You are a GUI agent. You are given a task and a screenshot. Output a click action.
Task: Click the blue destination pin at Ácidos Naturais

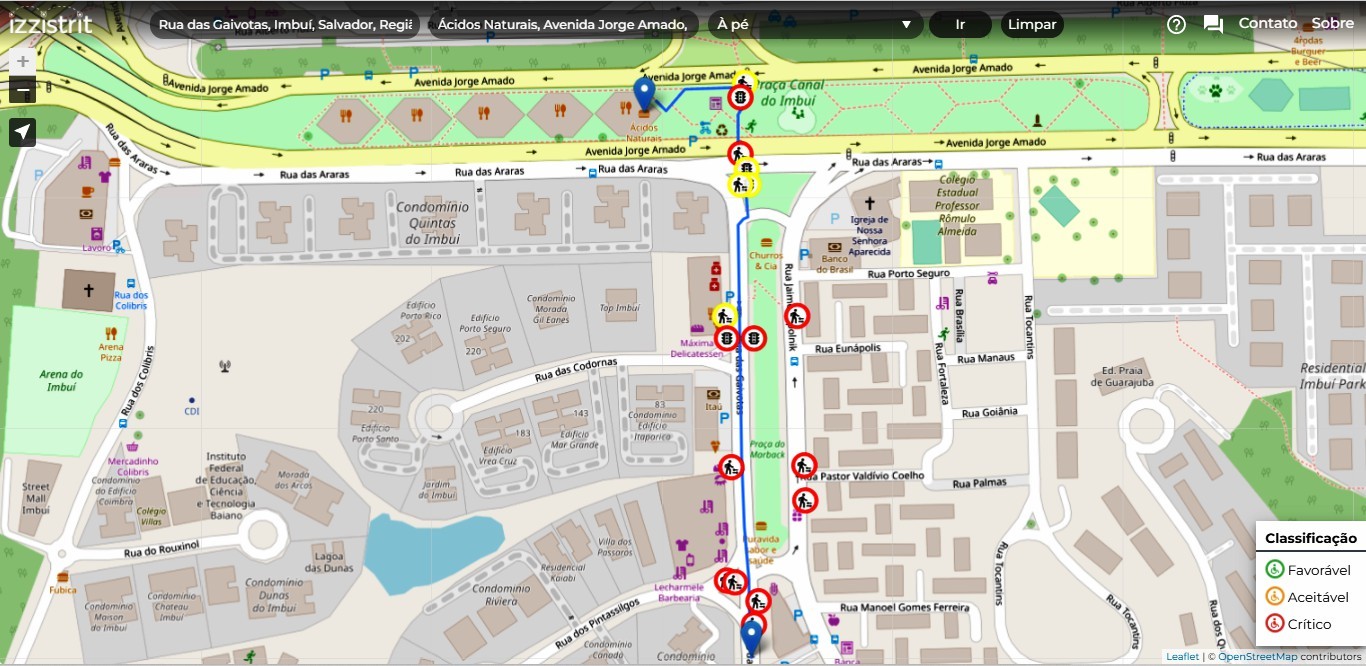645,94
